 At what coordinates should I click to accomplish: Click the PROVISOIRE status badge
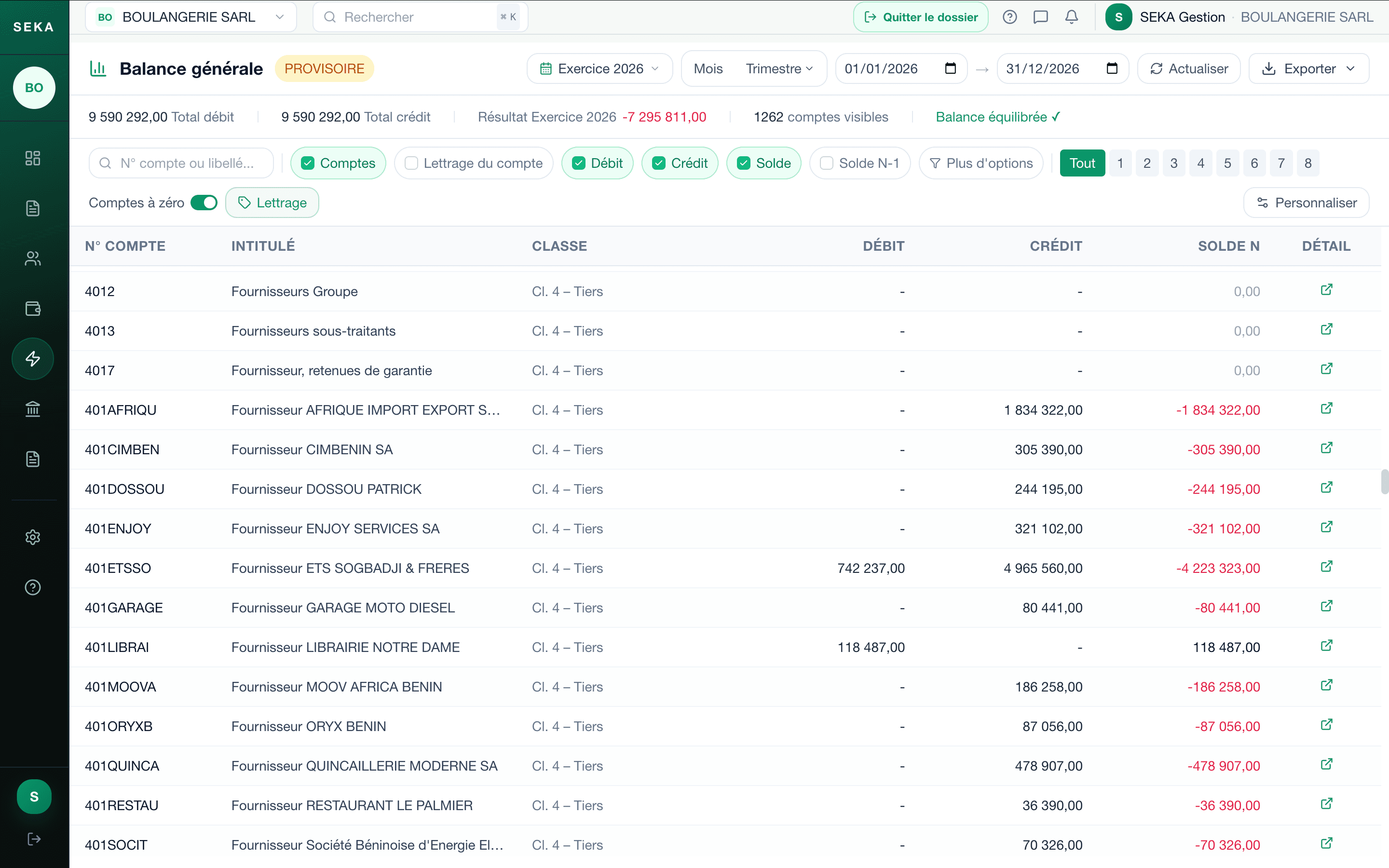pos(324,69)
